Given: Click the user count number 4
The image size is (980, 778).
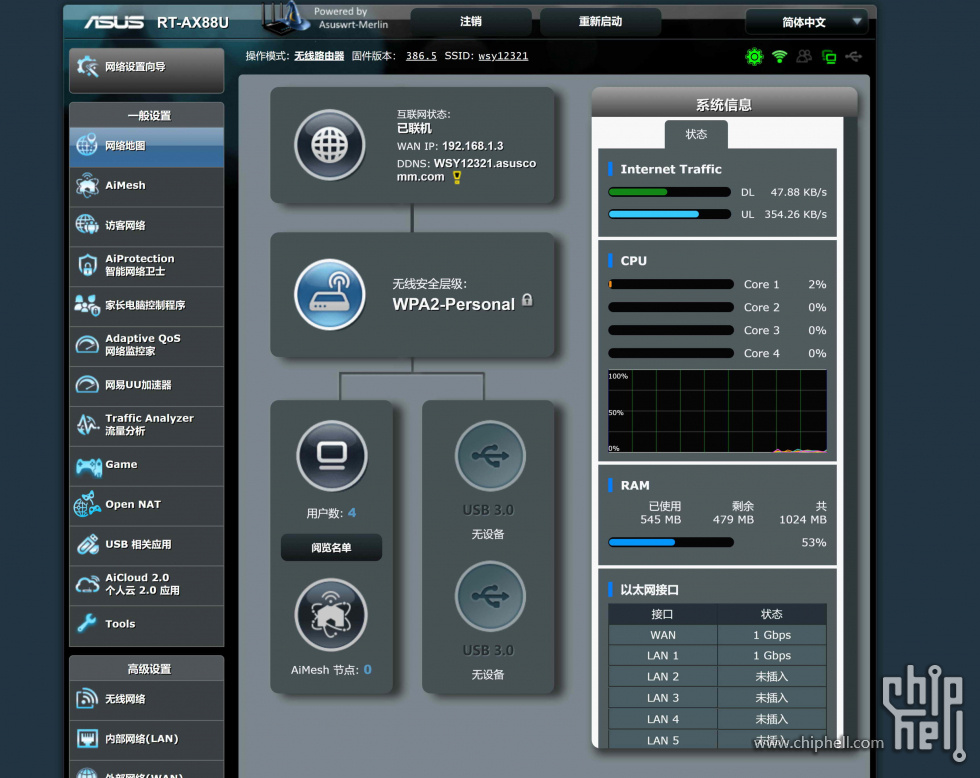Looking at the screenshot, I should pyautogui.click(x=352, y=513).
